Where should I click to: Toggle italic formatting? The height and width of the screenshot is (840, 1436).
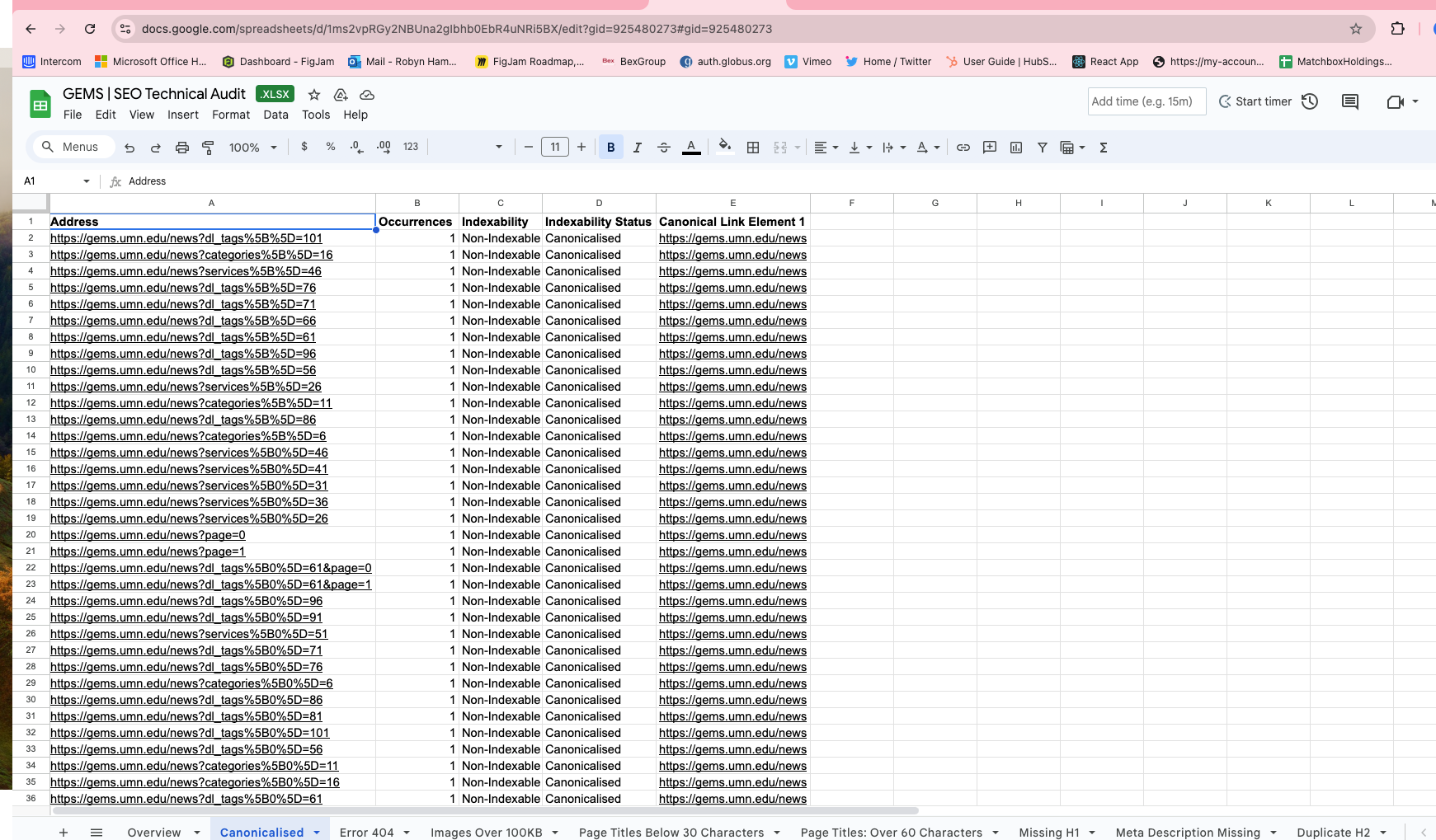(x=637, y=148)
